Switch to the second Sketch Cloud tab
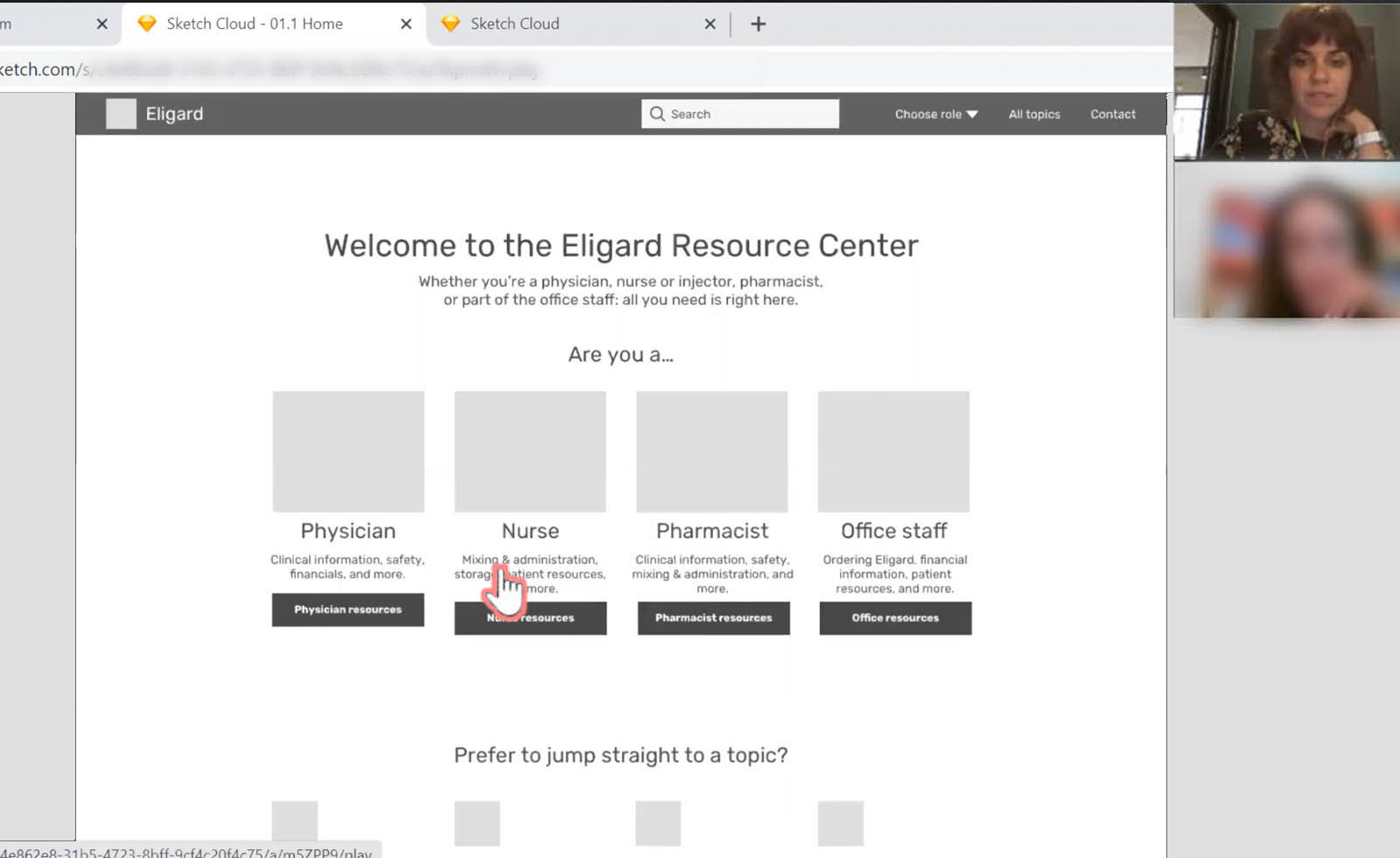 (x=579, y=24)
